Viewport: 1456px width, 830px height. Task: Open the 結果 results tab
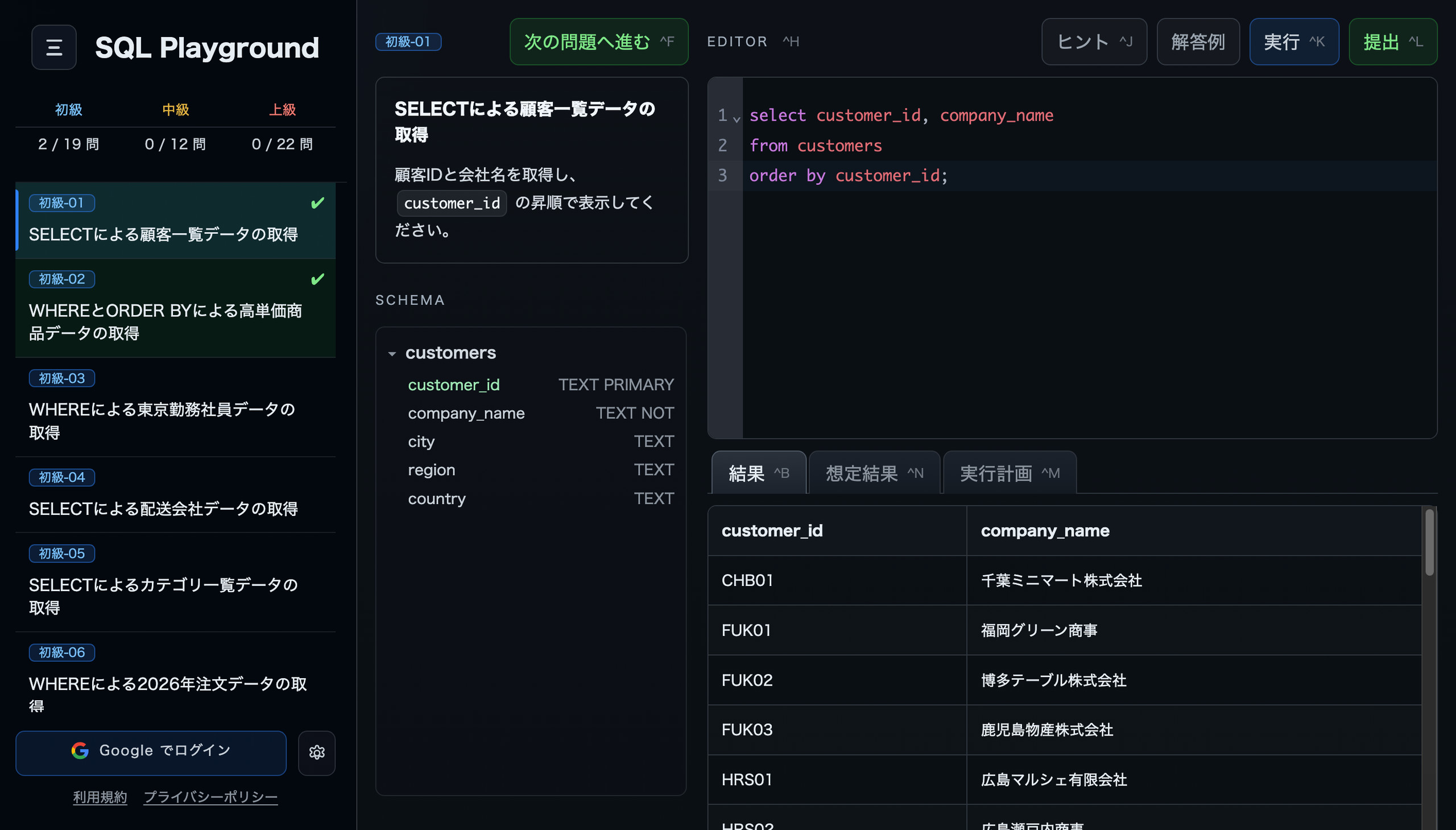click(759, 473)
